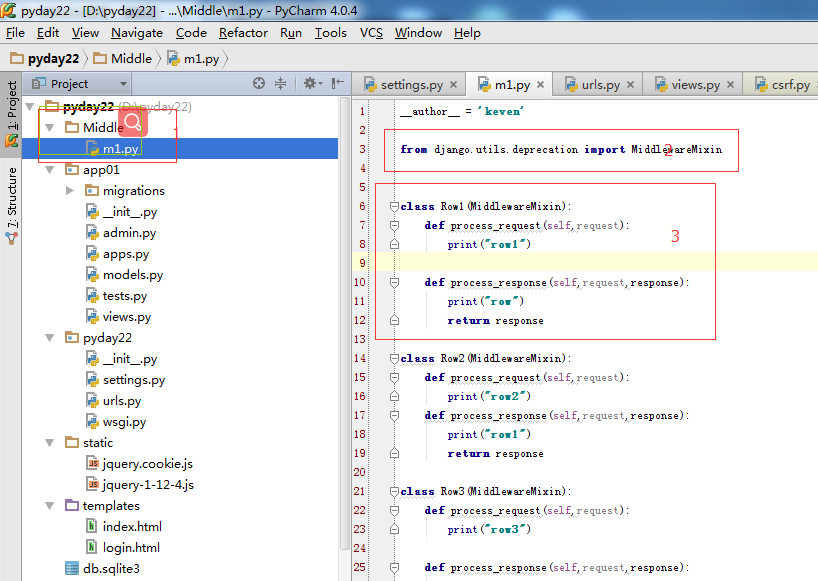The height and width of the screenshot is (581, 818).
Task: Switch to the views.py tab
Action: (x=694, y=85)
